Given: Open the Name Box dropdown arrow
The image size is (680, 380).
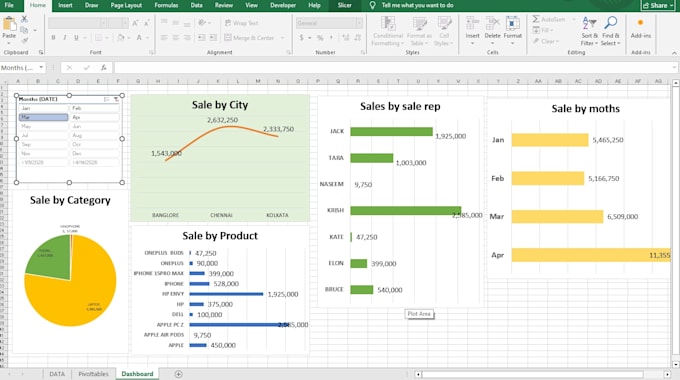Looking at the screenshot, I should [41, 68].
